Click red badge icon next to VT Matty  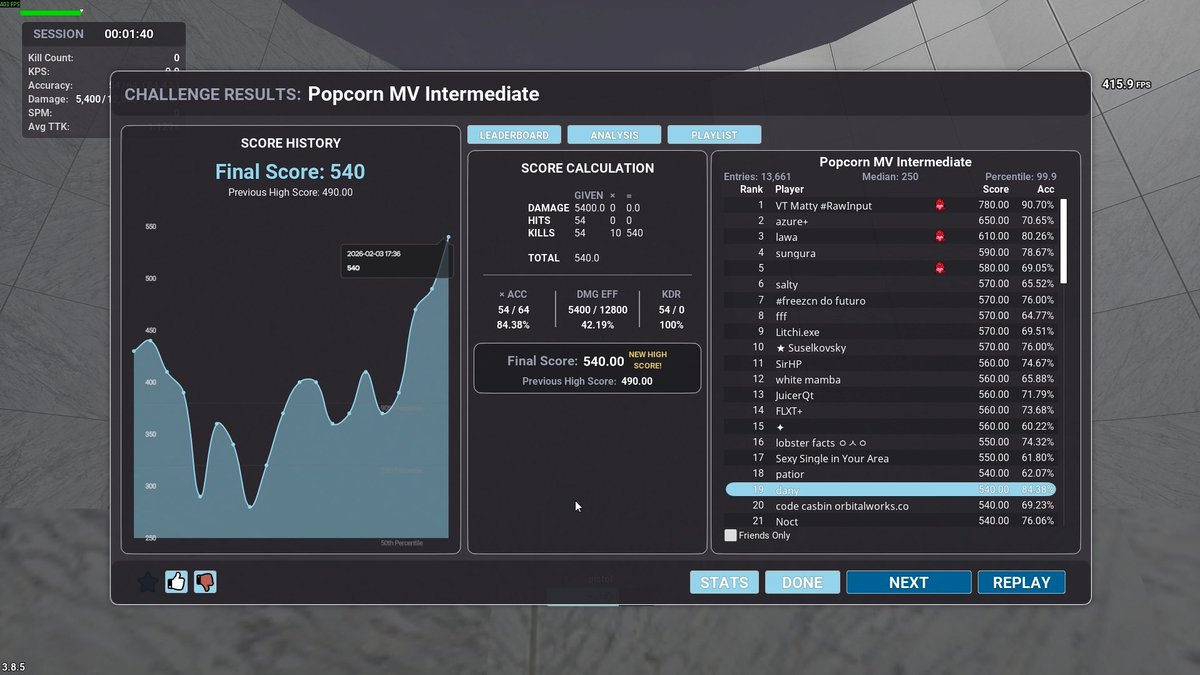click(940, 205)
